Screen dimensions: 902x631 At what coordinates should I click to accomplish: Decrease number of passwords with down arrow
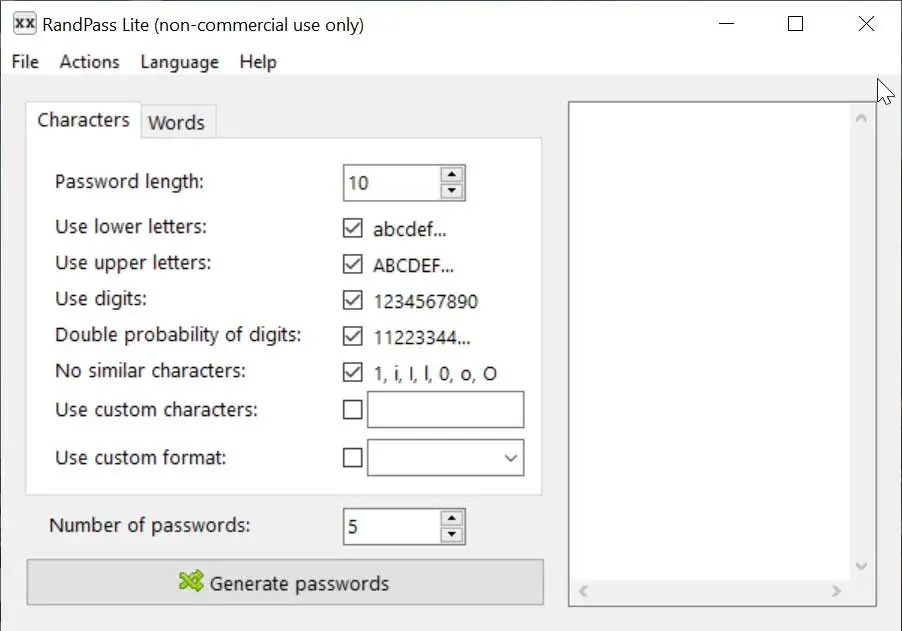pyautogui.click(x=452, y=535)
